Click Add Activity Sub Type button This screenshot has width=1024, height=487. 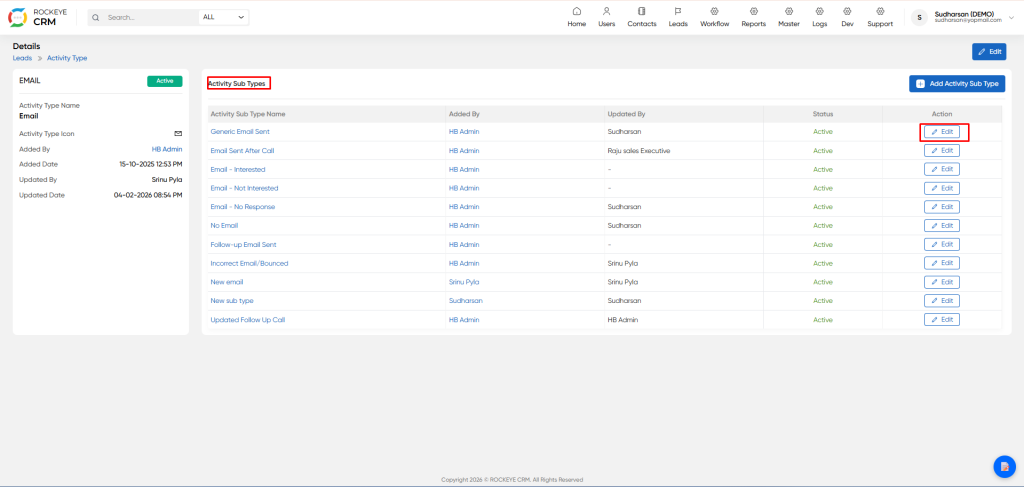pos(957,84)
